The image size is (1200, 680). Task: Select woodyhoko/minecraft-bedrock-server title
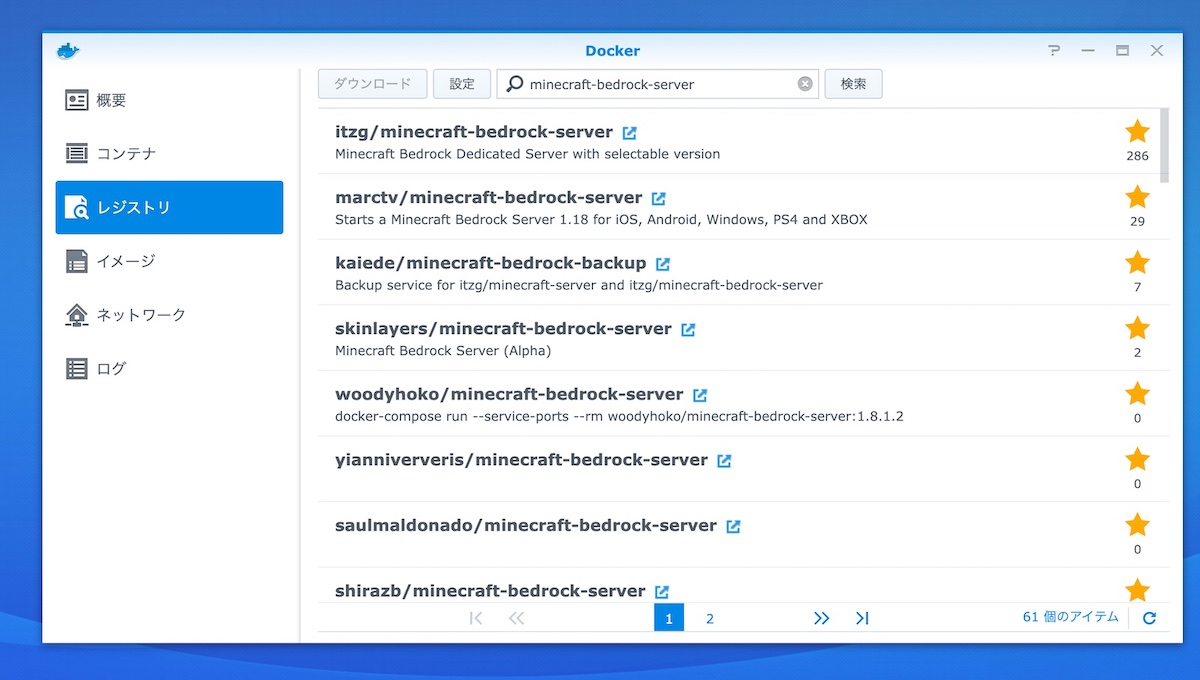[509, 394]
